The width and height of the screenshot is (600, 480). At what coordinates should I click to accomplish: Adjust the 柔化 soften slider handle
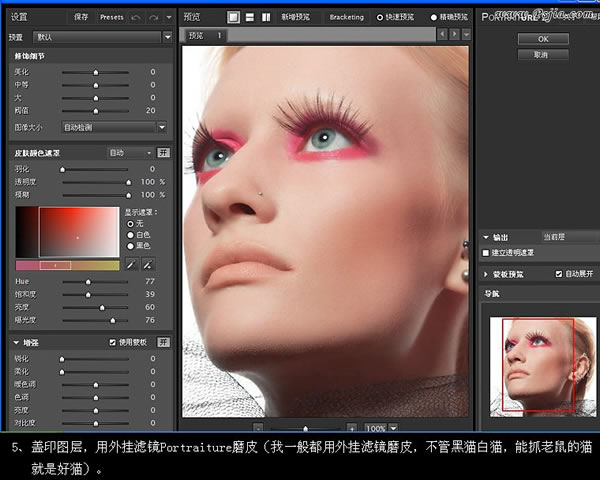62,372
